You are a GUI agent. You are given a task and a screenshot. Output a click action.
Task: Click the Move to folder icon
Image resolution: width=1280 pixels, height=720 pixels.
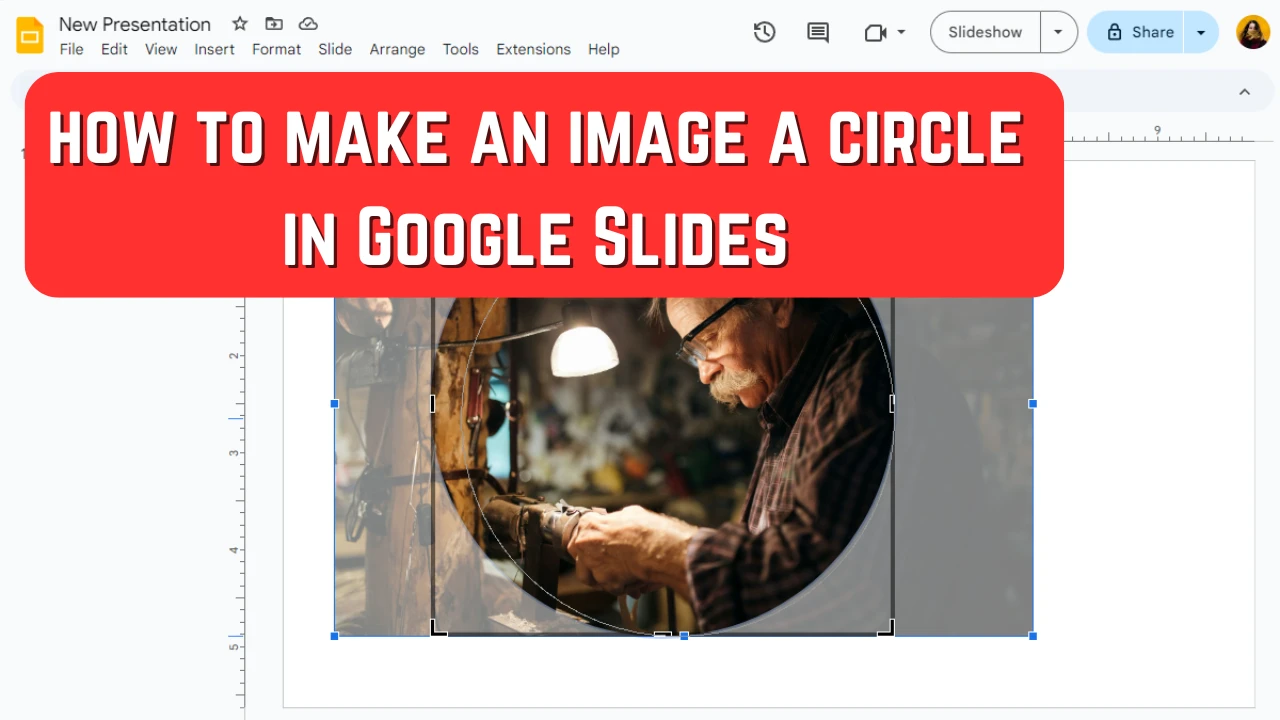[274, 23]
